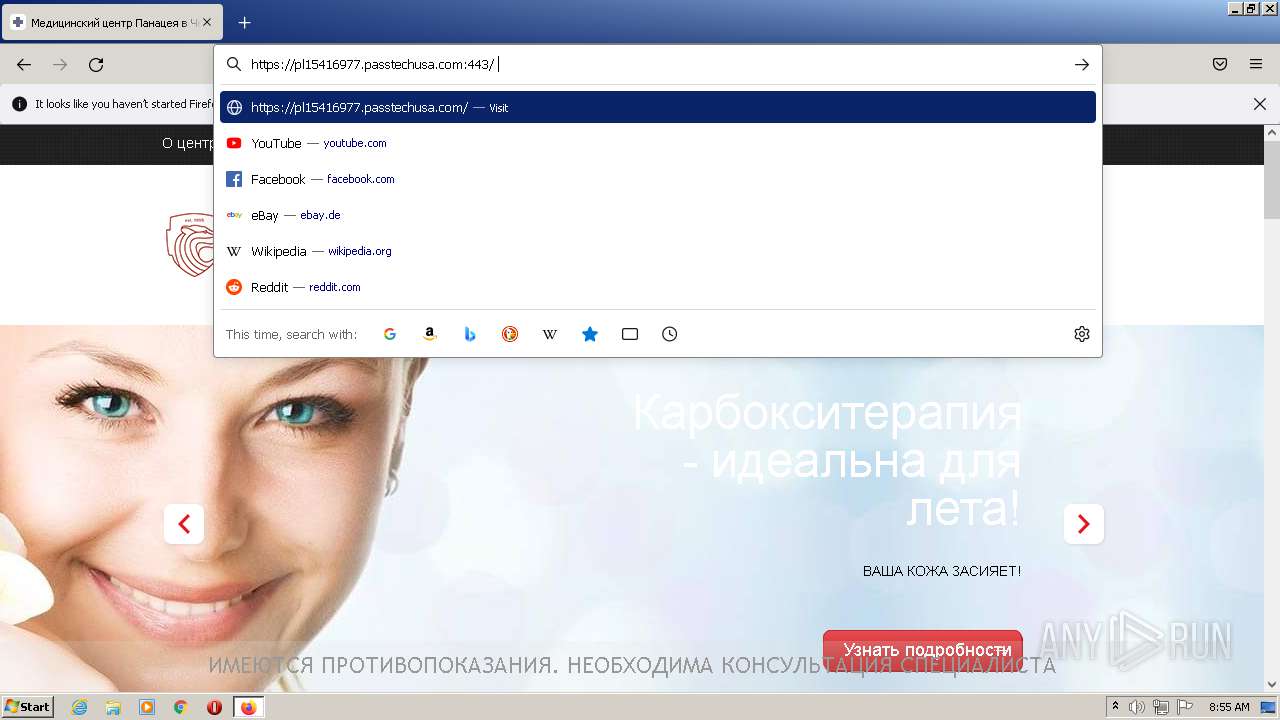Choose the Wikipedia suggestion
1280x720 pixels.
pos(658,251)
